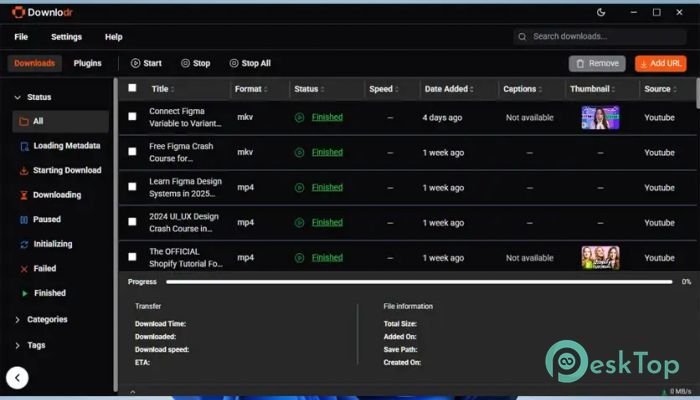
Task: Sort by Format column arrows
Action: [x=266, y=89]
